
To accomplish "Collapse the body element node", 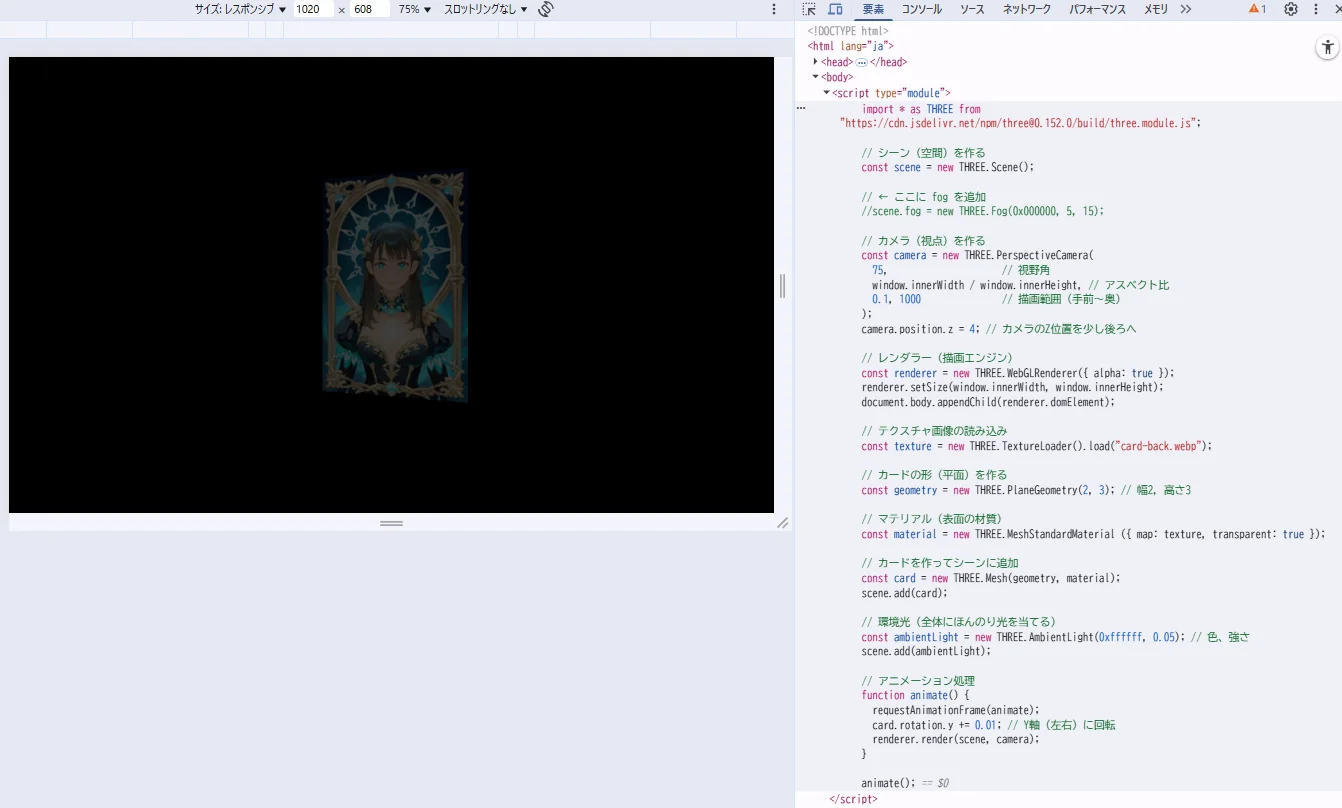I will coord(816,77).
